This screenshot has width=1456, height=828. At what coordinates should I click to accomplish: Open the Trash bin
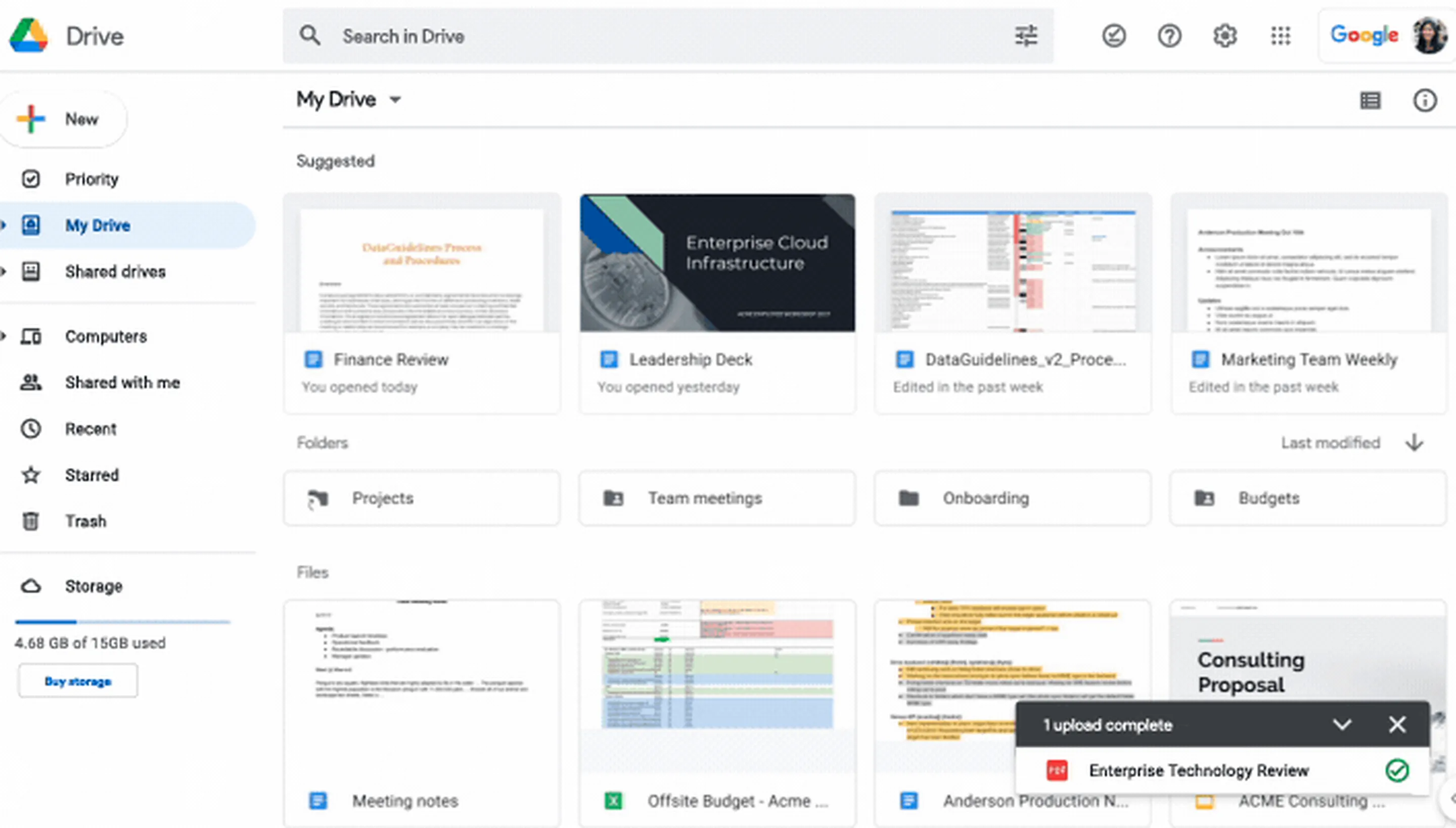coord(85,521)
